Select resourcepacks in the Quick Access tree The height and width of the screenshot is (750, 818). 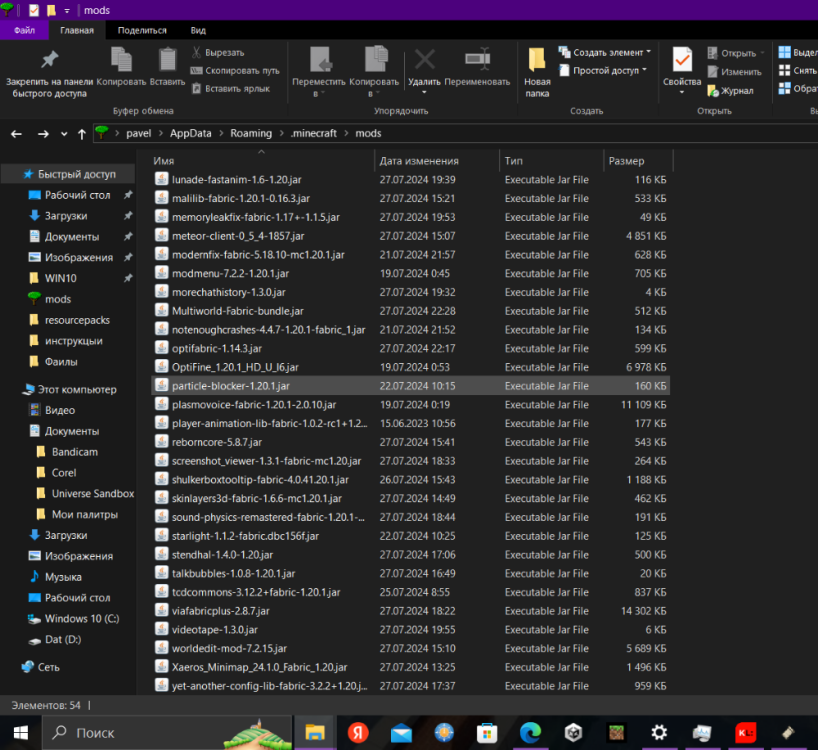[x=77, y=320]
